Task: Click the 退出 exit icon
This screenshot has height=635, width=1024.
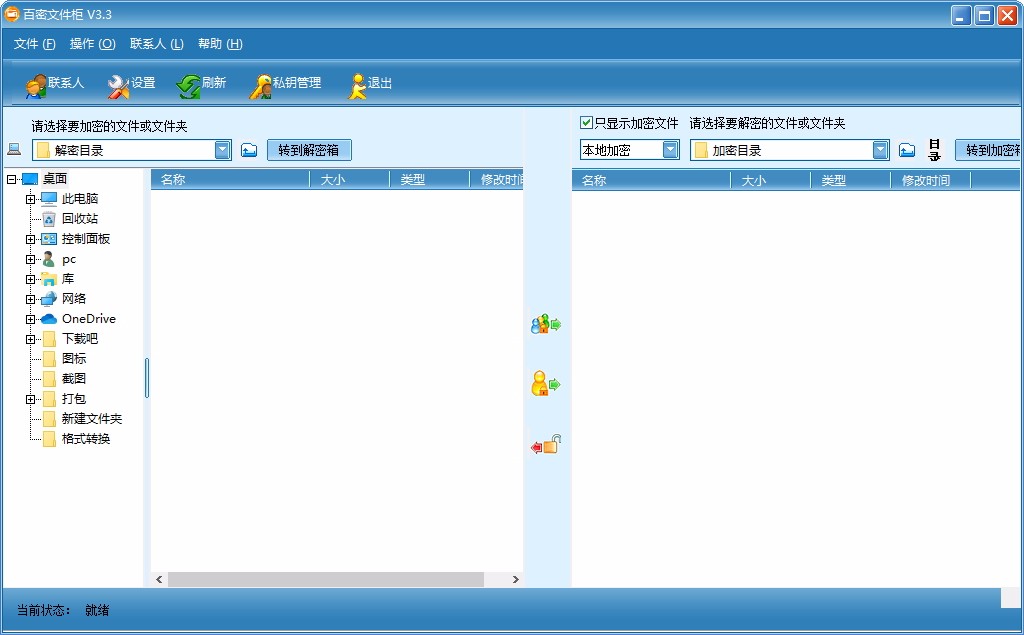Action: click(x=357, y=86)
